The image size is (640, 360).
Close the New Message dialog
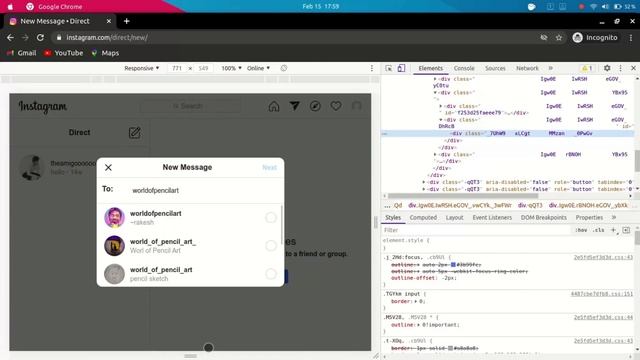click(108, 167)
